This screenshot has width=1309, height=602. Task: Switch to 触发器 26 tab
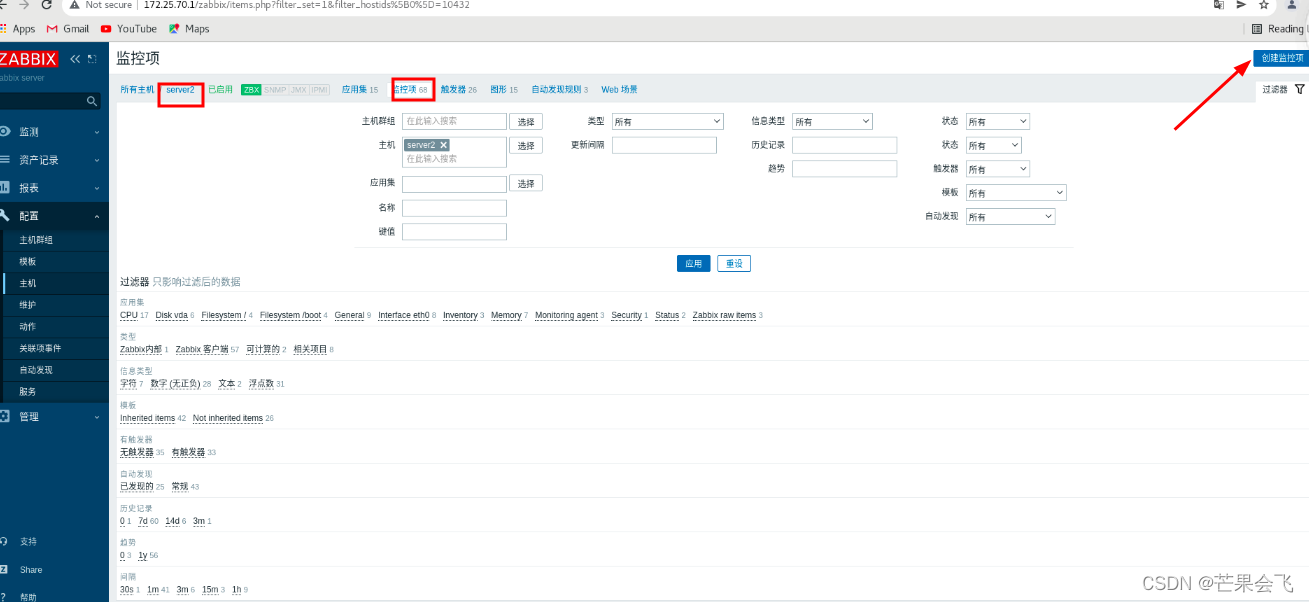[458, 90]
